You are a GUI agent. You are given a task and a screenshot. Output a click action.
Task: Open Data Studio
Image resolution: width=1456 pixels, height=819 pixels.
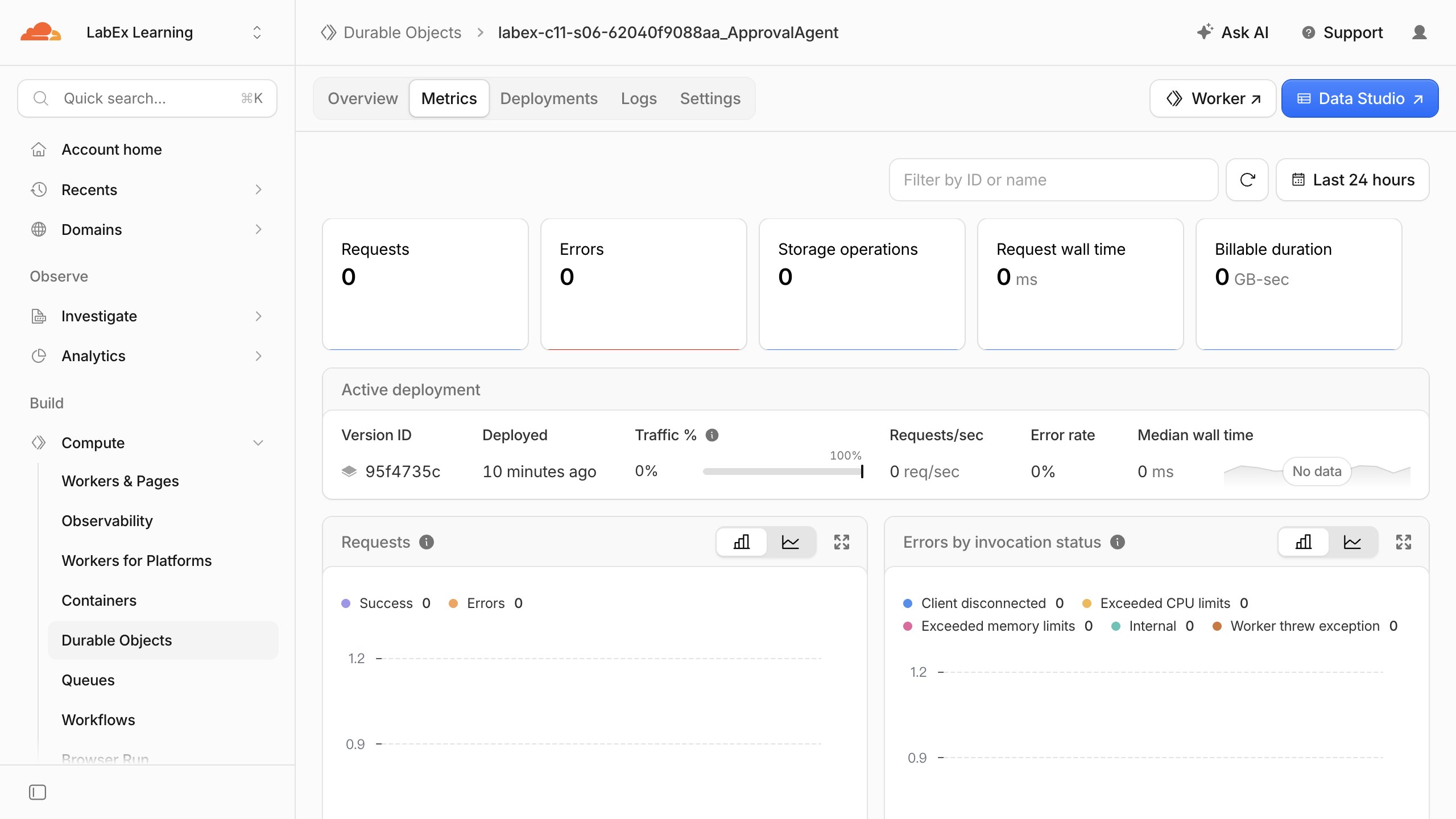point(1360,98)
